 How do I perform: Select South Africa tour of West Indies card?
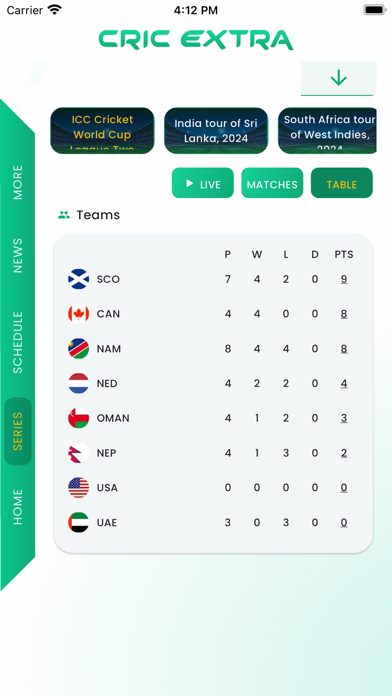click(x=328, y=130)
